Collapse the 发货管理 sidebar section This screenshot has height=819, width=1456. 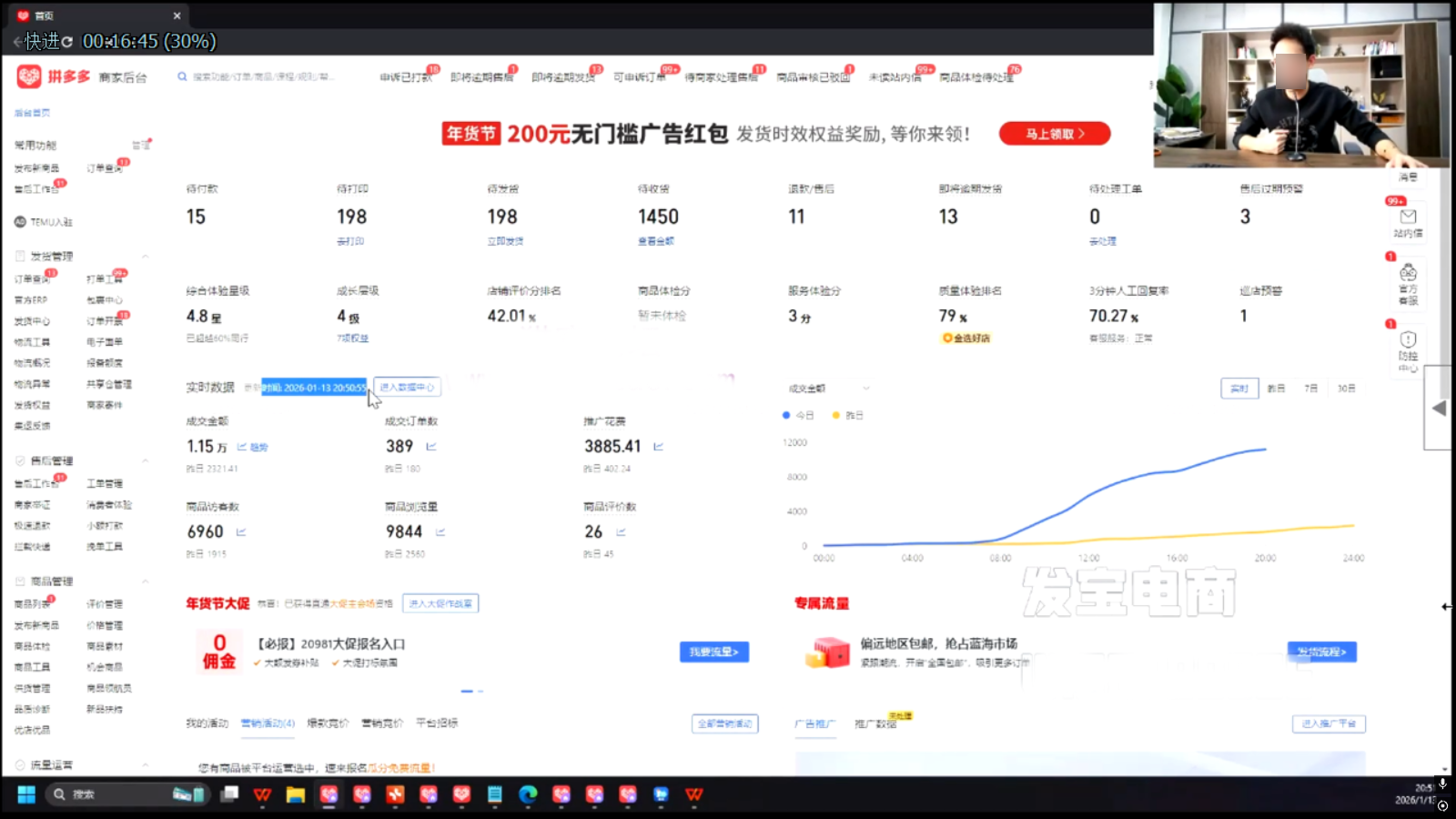(146, 257)
